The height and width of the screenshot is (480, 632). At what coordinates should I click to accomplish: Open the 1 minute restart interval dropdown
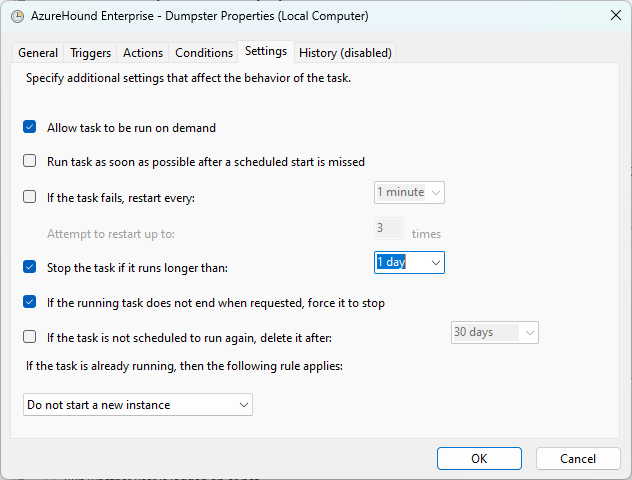point(409,193)
